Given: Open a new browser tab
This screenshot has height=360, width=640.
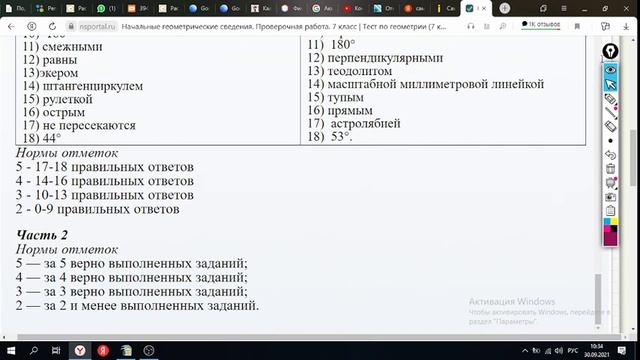Looking at the screenshot, I should 505,8.
